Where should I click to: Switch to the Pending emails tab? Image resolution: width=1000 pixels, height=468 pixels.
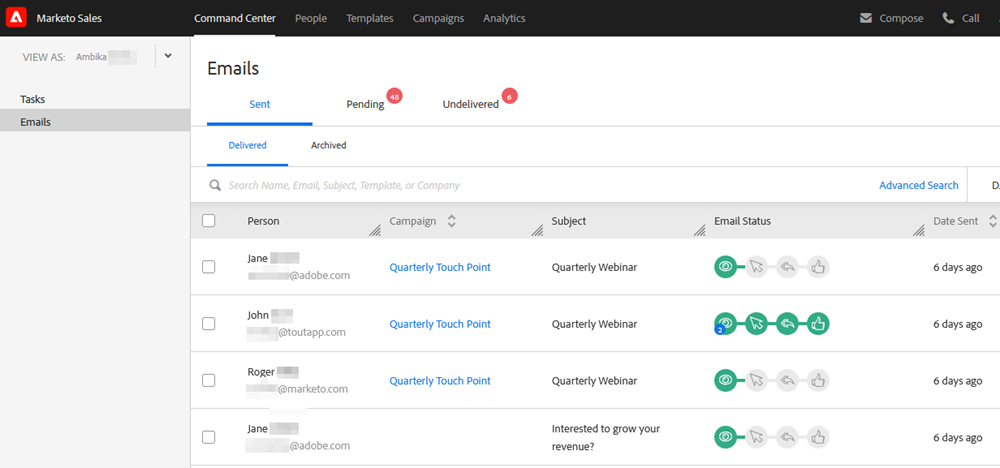point(365,104)
